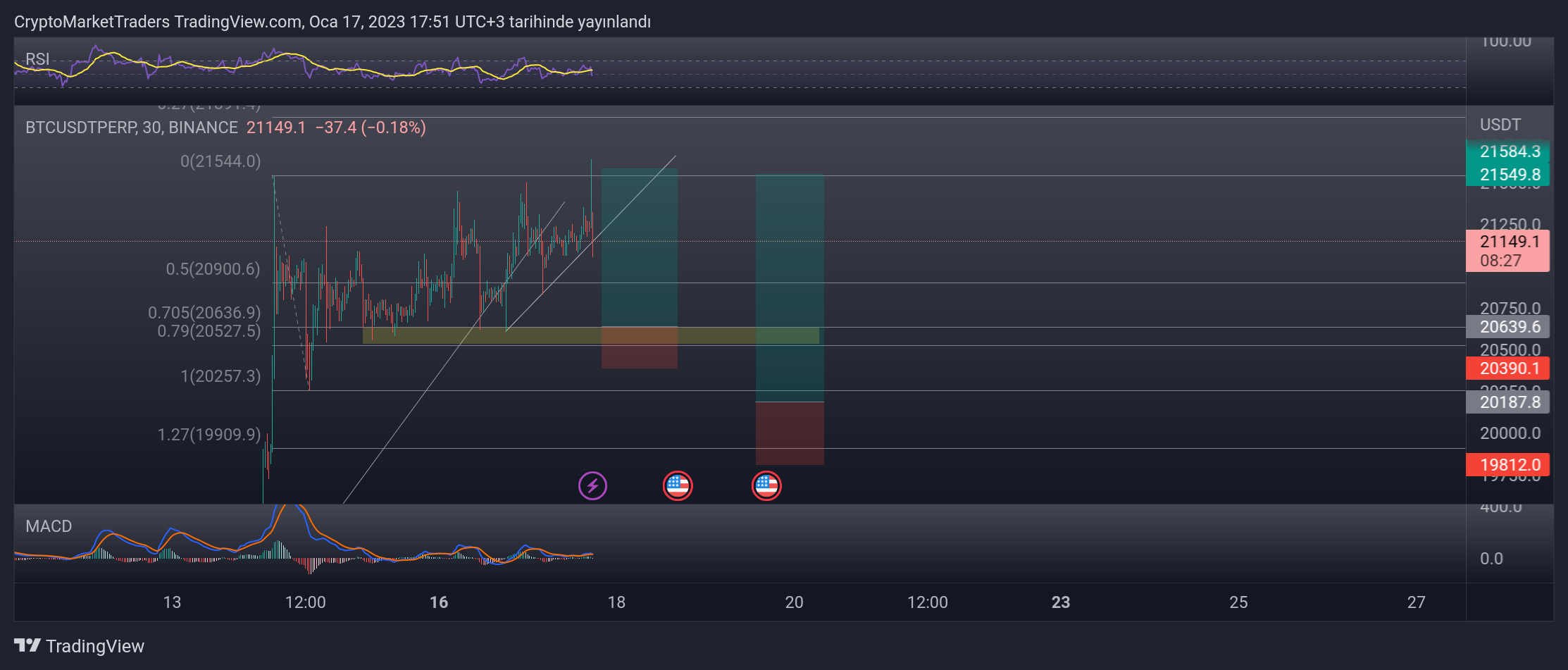The image size is (1568, 670).
Task: Click the red 19812.0 stop price tag
Action: 1507,465
